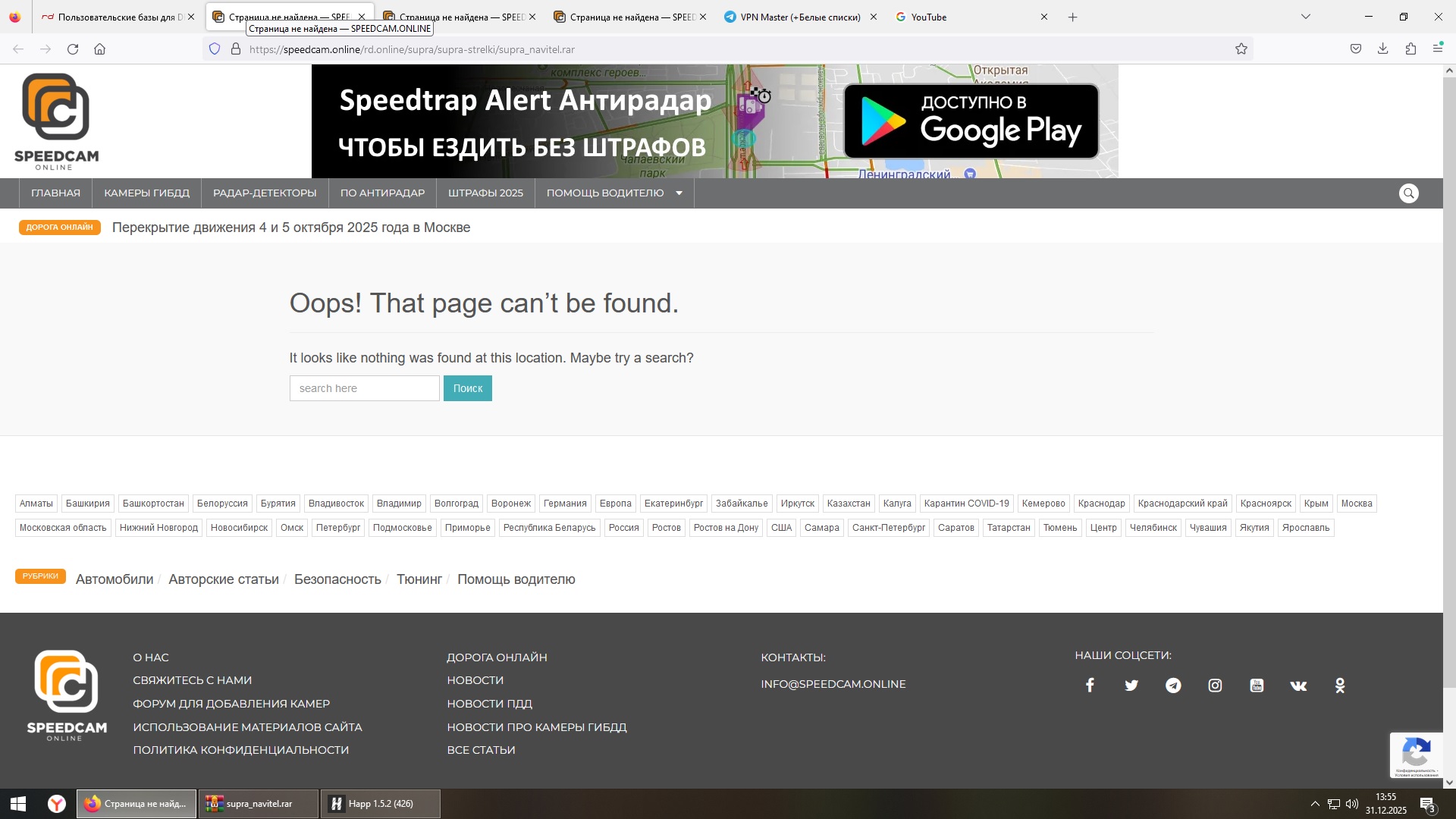This screenshot has height=819, width=1456.
Task: Open the Камеры ГИБДД menu item
Action: point(146,193)
